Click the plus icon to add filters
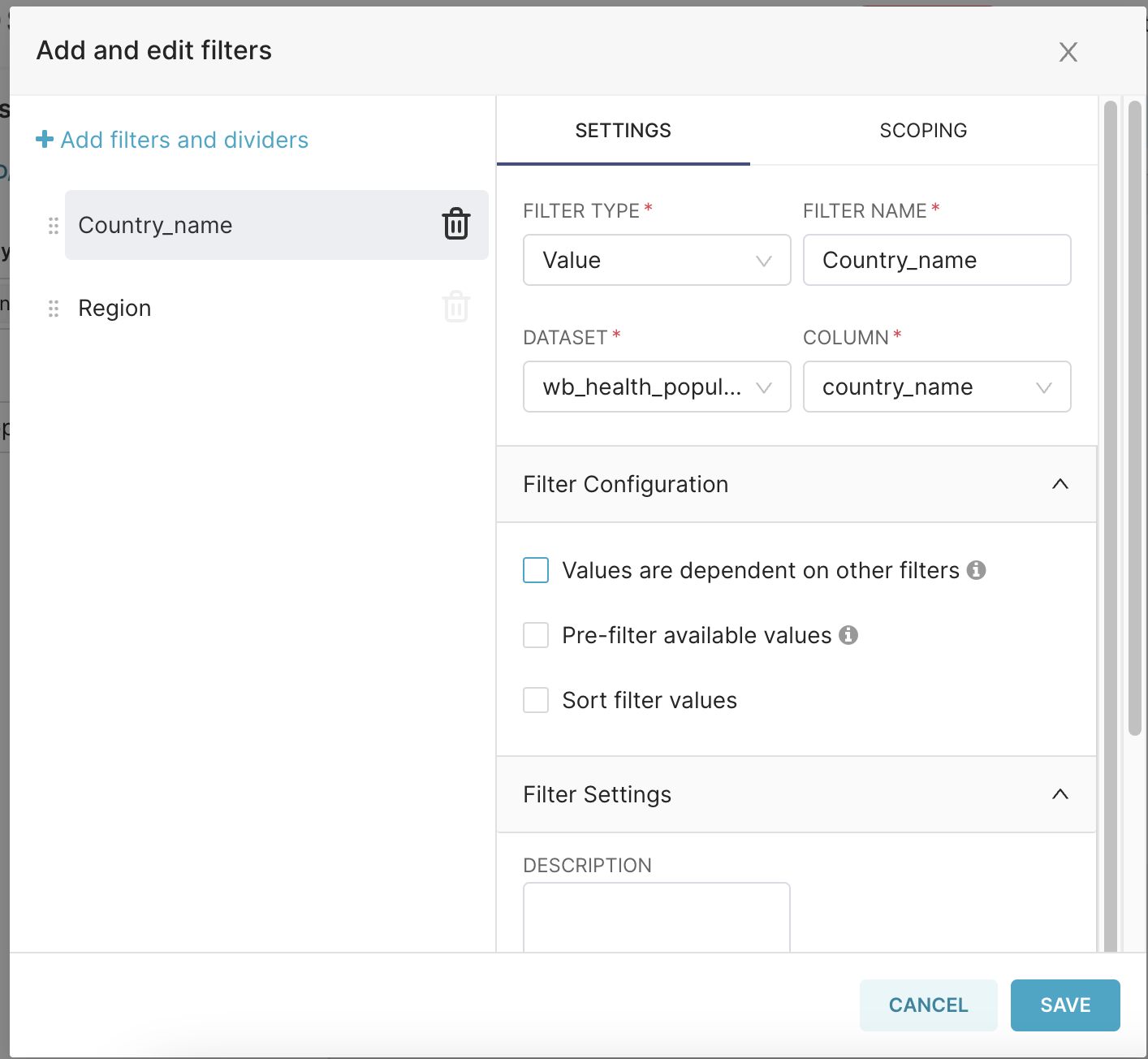This screenshot has height=1059, width=1148. pyautogui.click(x=45, y=140)
